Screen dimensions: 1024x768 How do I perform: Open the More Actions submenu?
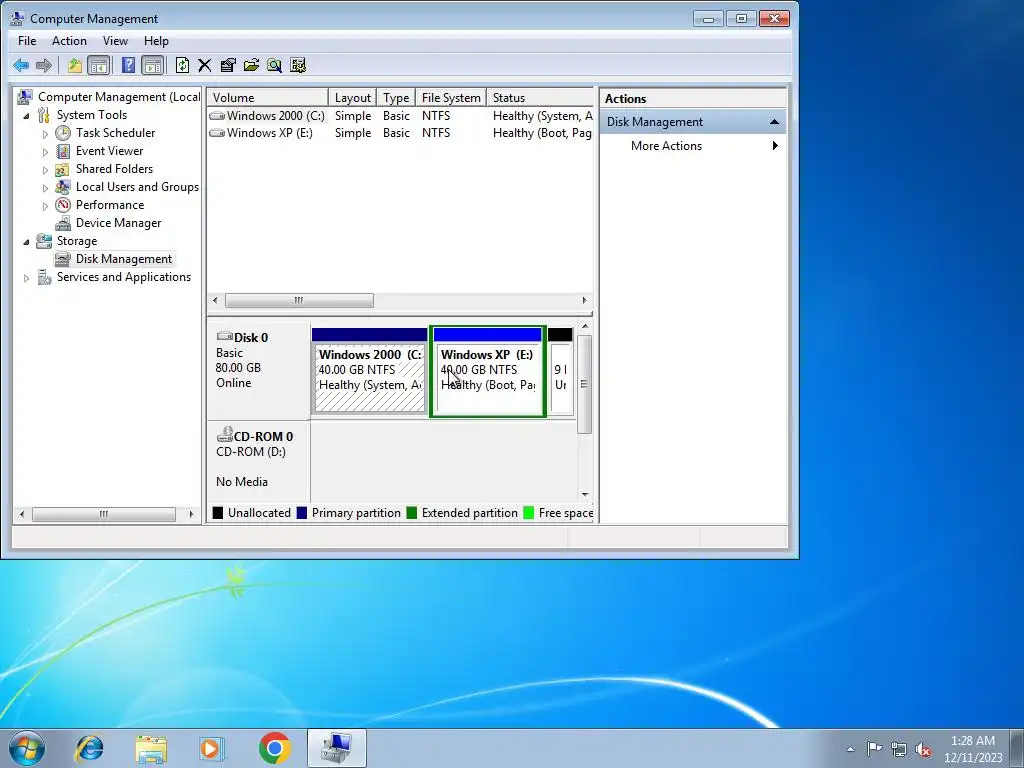(x=693, y=146)
